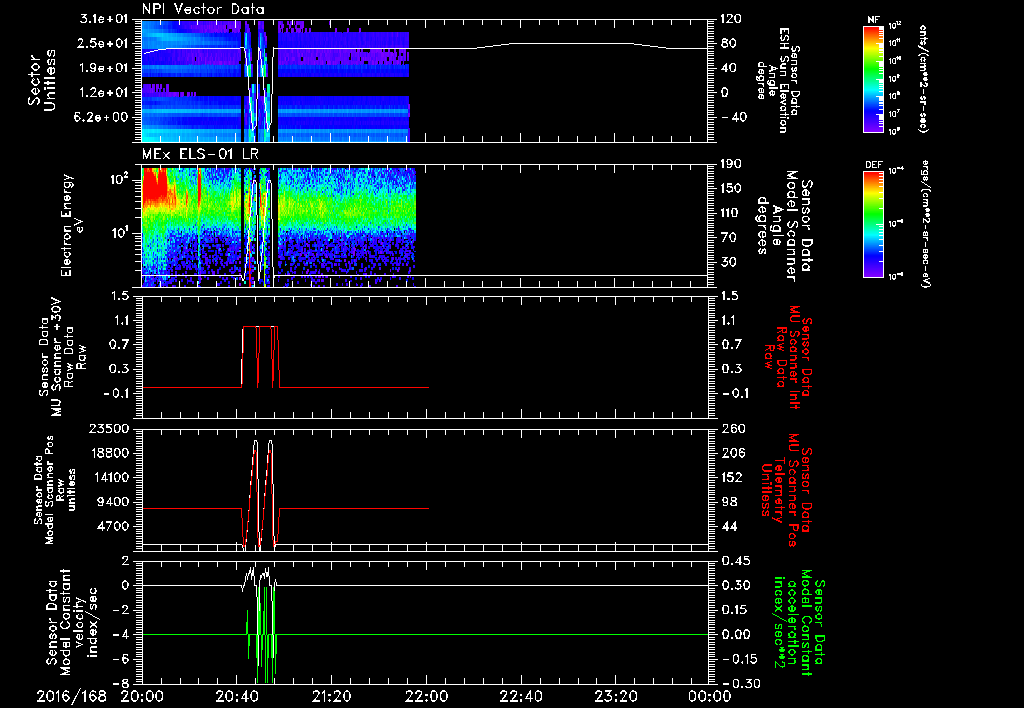Click the 120 degree elevation tick label
Image resolution: width=1024 pixels, height=708 pixels.
click(x=731, y=19)
